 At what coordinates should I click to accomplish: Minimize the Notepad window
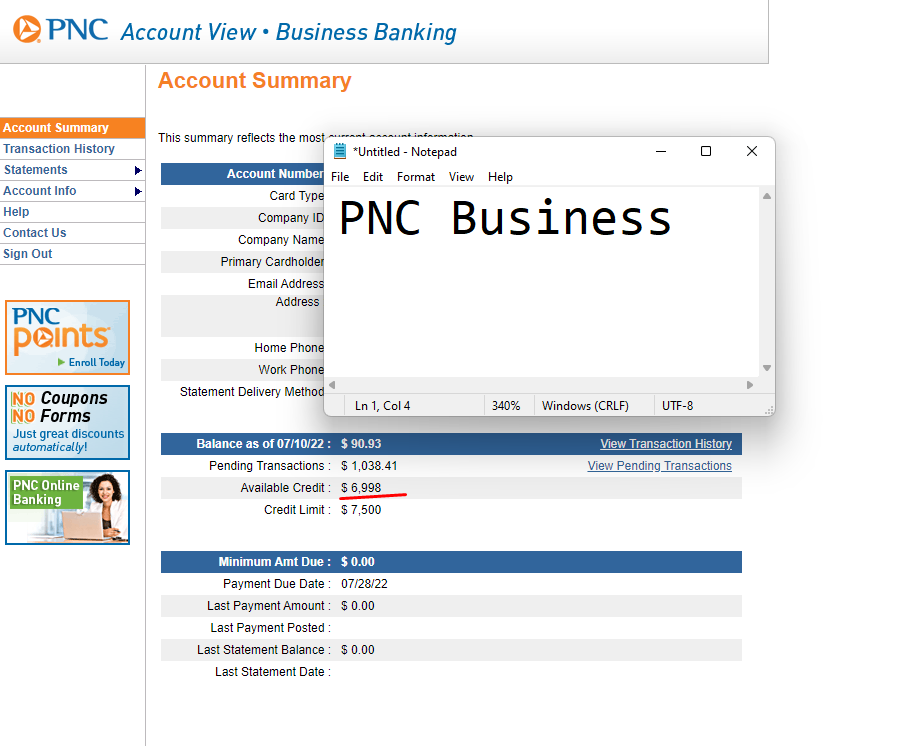[661, 151]
